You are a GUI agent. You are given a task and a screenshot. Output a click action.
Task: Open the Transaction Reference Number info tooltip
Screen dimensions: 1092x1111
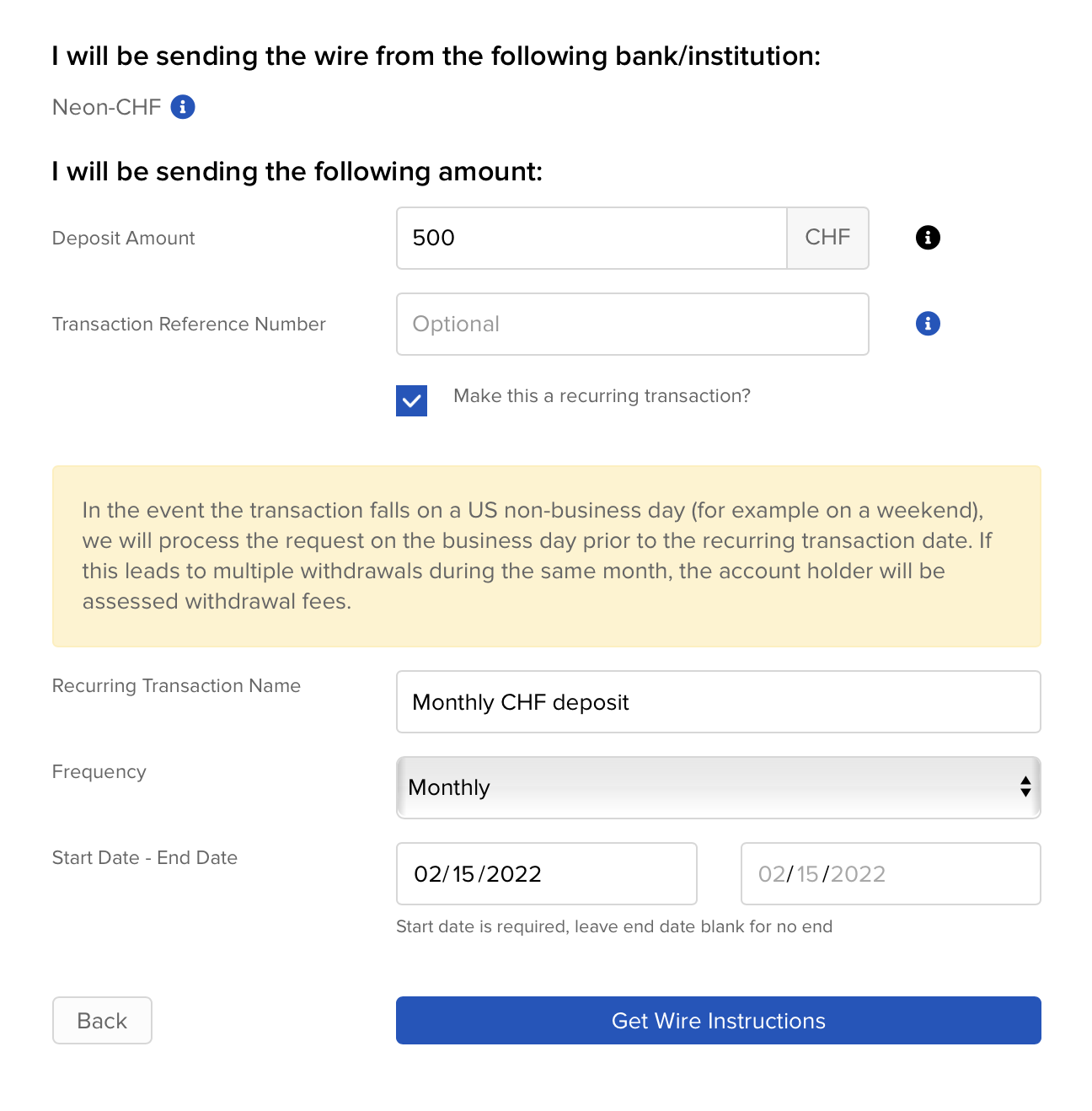coord(928,324)
